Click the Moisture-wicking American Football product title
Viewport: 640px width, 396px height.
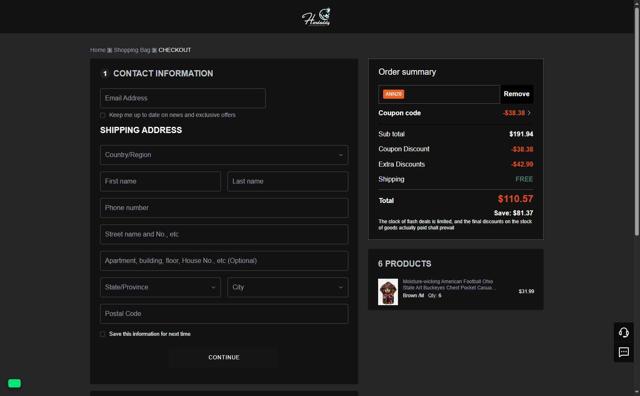[x=449, y=285]
